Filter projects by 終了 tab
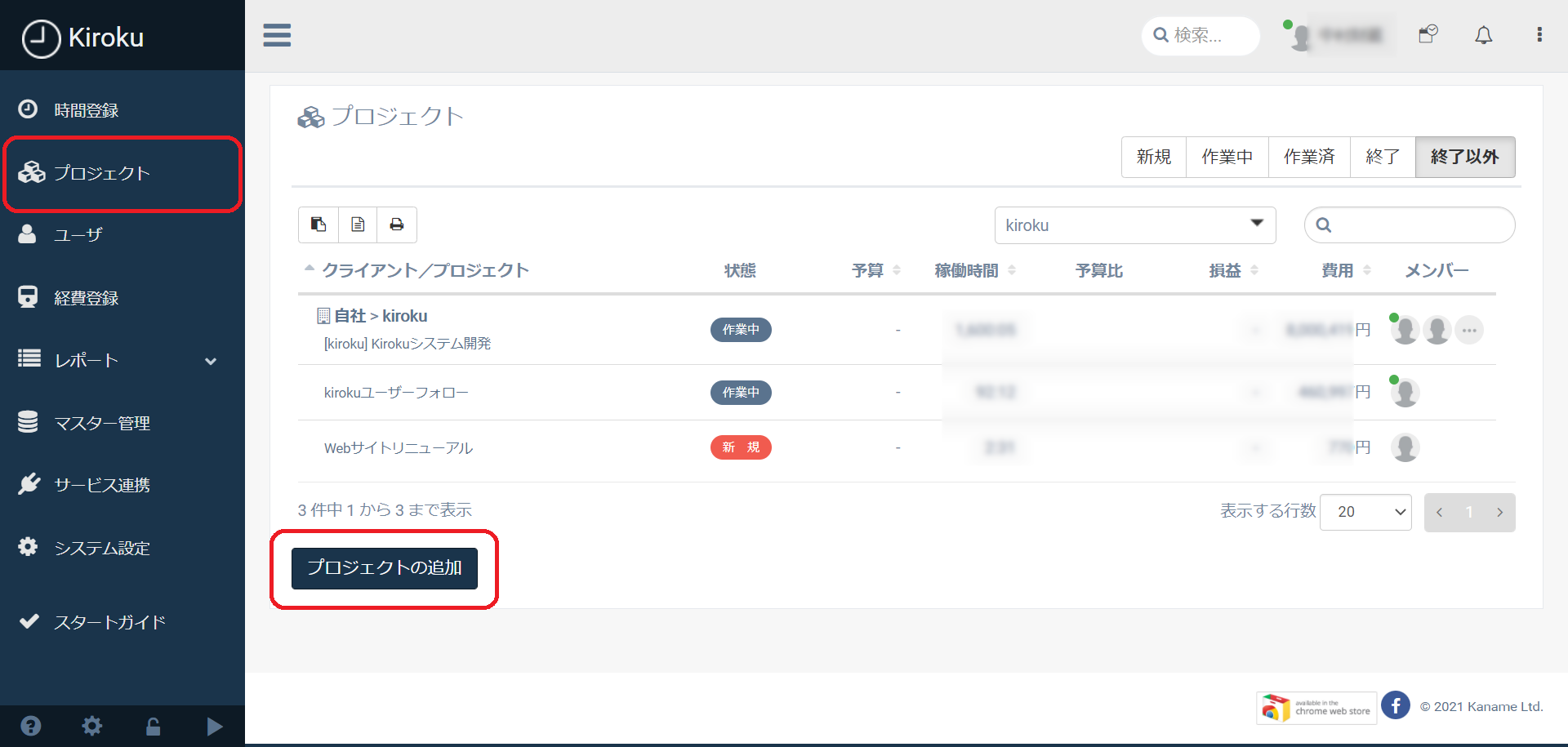 click(1383, 157)
